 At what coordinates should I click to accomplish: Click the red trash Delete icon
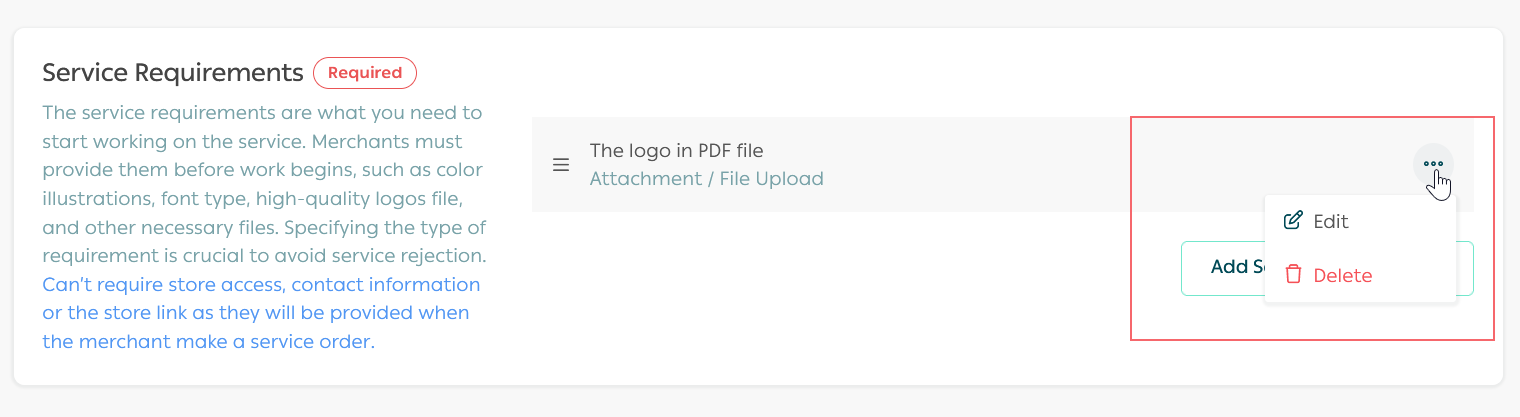click(x=1293, y=275)
